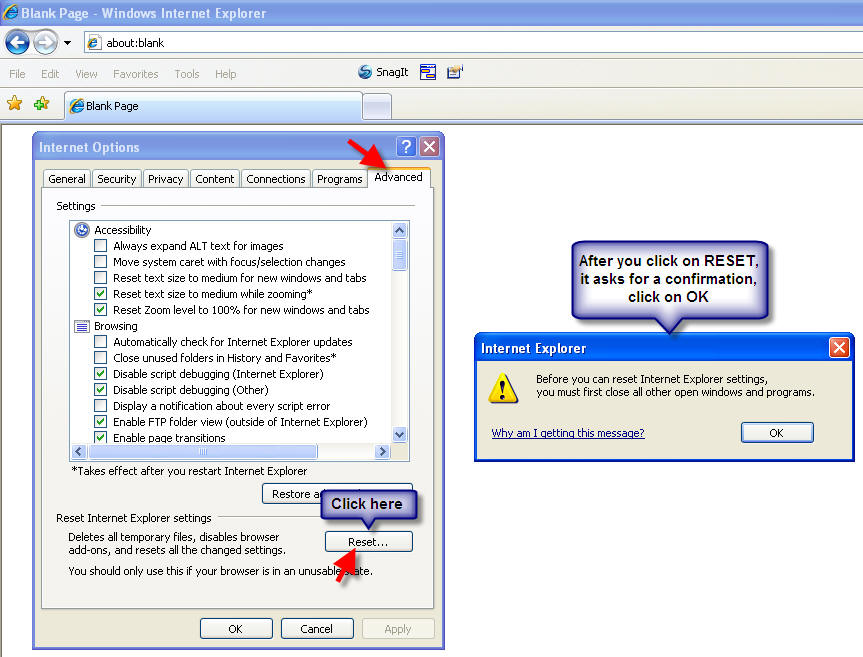Click settings list scroll up arrow
The image size is (863, 657).
click(400, 230)
